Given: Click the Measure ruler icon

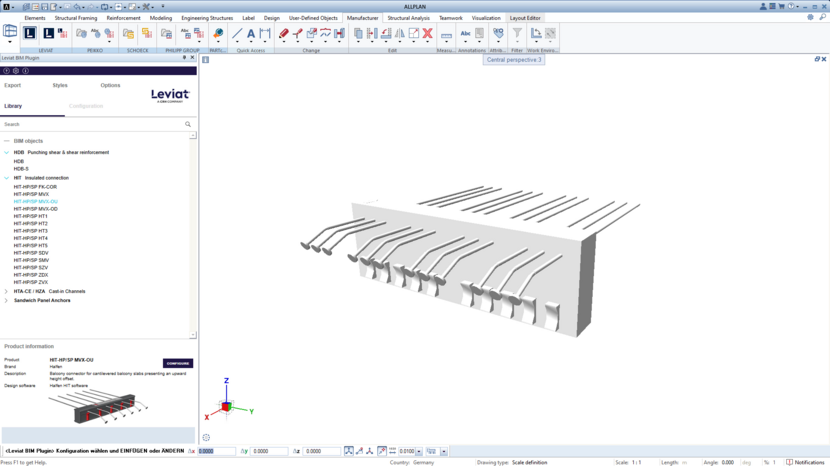Looking at the screenshot, I should pos(446,34).
